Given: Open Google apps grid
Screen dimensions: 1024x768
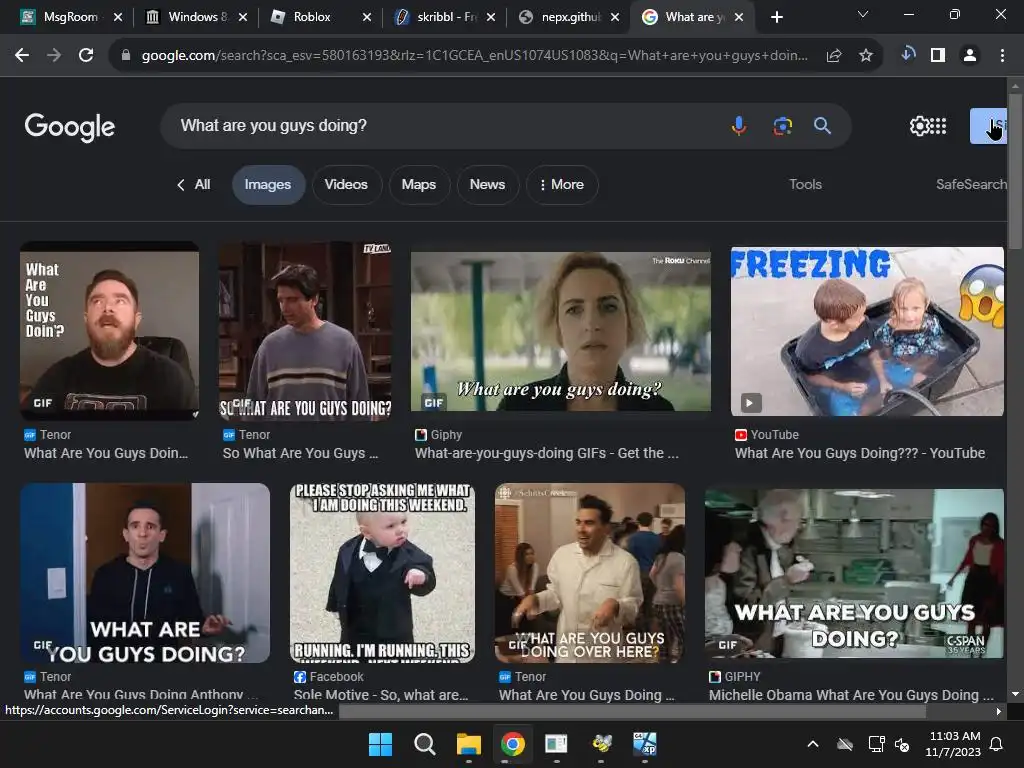Looking at the screenshot, I should [x=938, y=125].
